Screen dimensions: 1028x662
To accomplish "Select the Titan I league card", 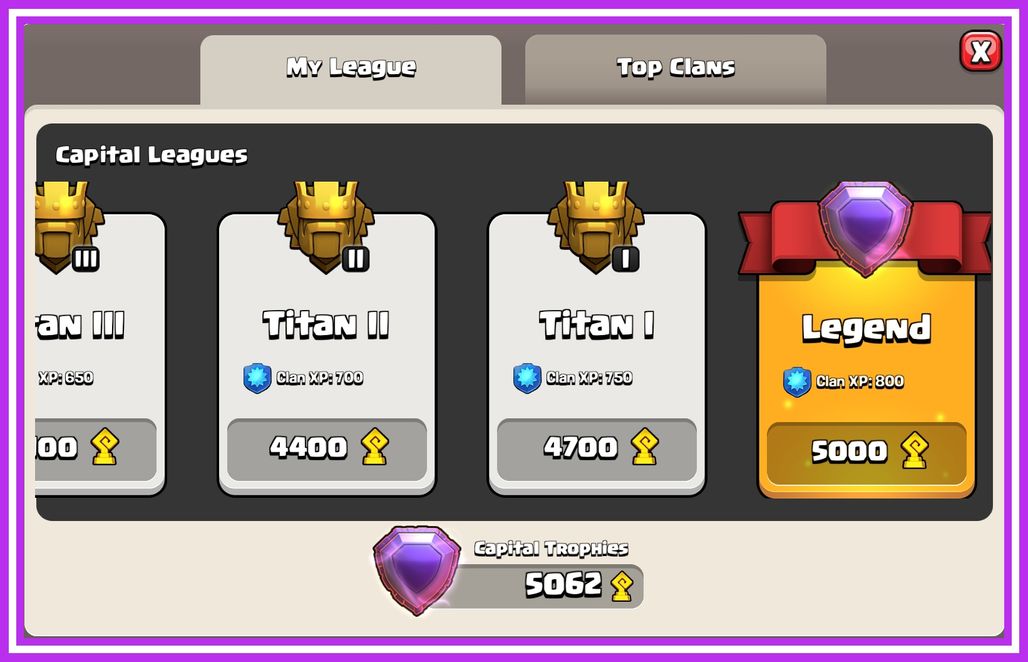I will tap(597, 354).
